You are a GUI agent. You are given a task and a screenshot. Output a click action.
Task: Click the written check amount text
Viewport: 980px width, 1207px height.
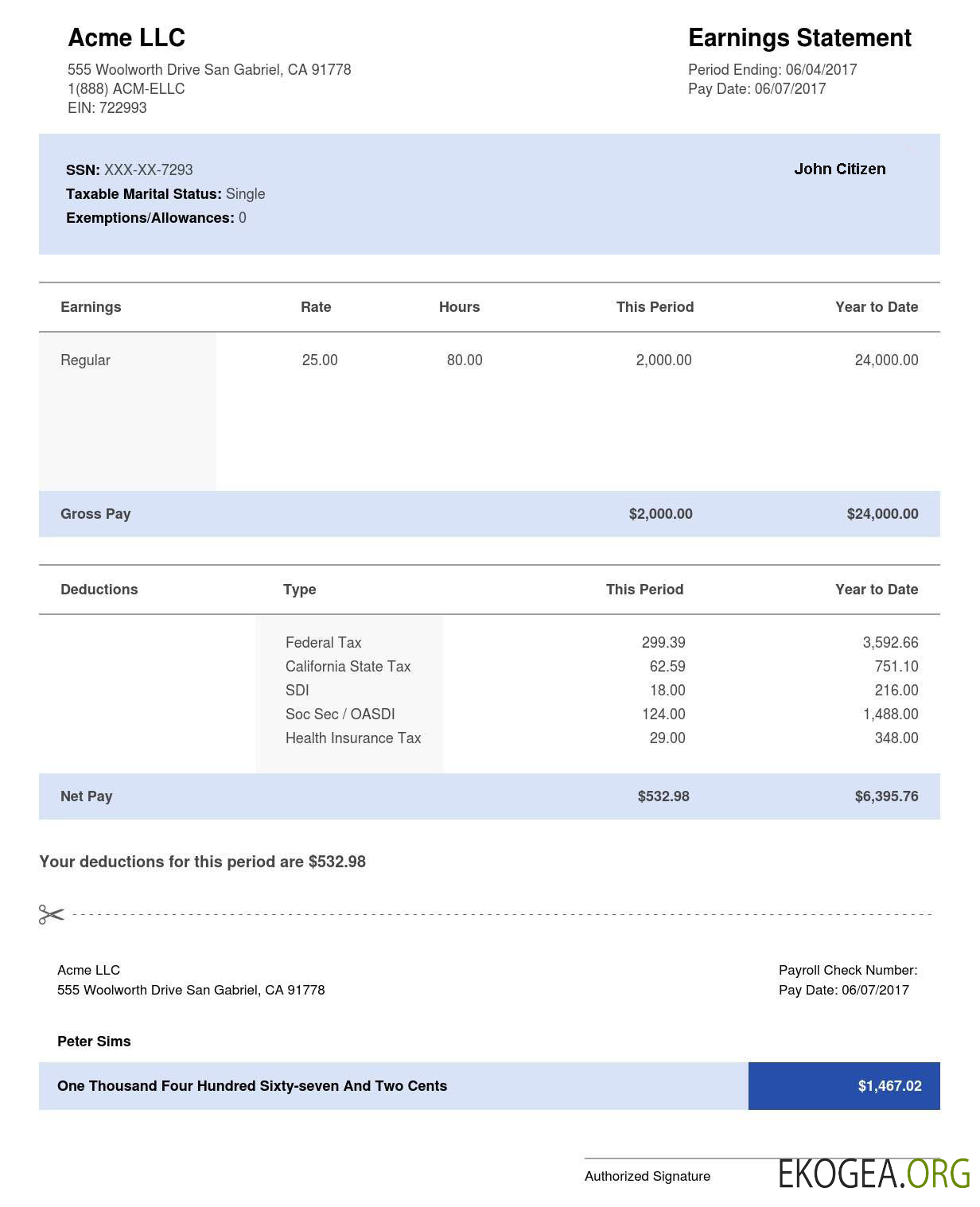pyautogui.click(x=252, y=1086)
